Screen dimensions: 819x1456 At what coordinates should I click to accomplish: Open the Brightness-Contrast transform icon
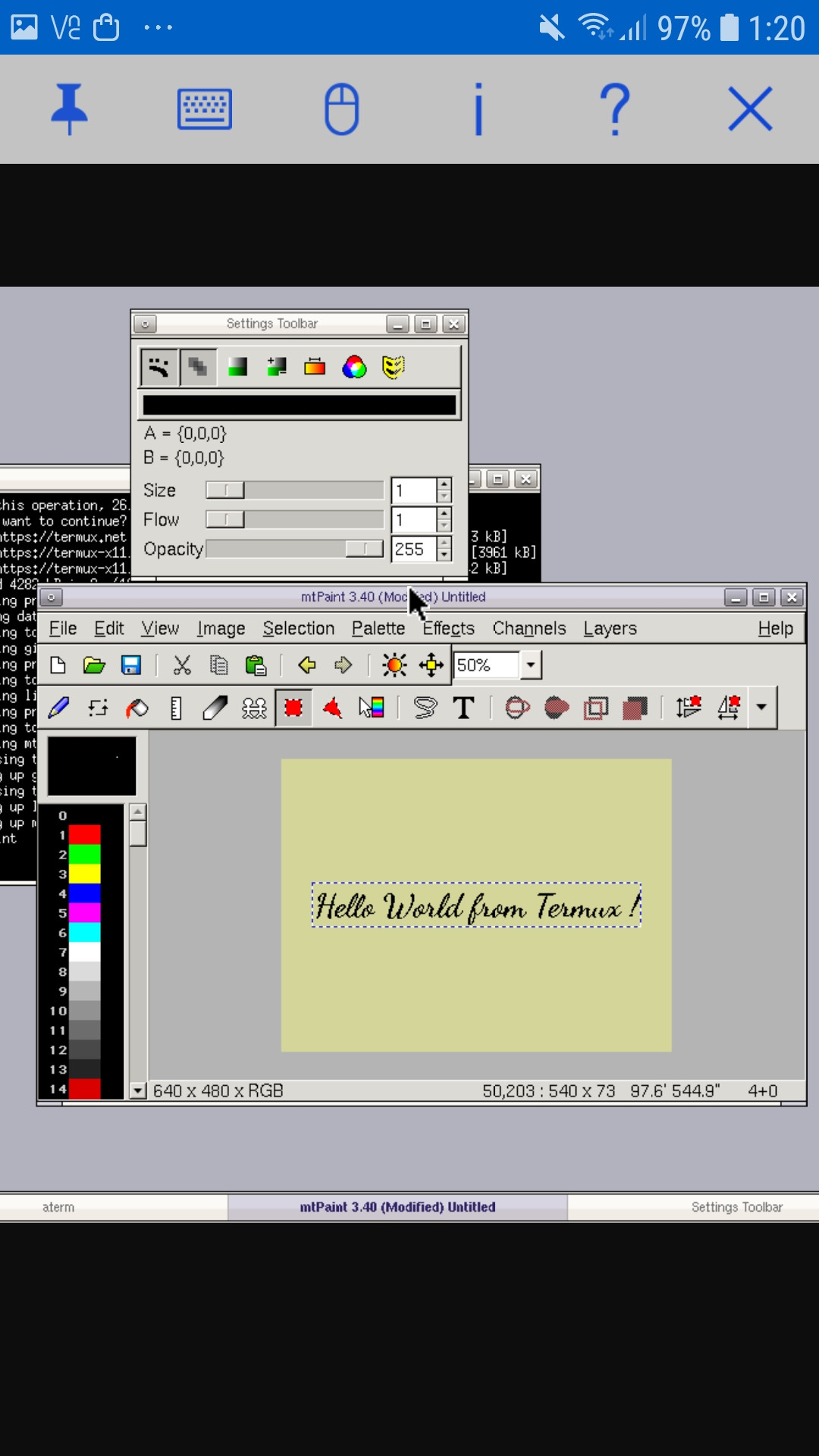[394, 665]
